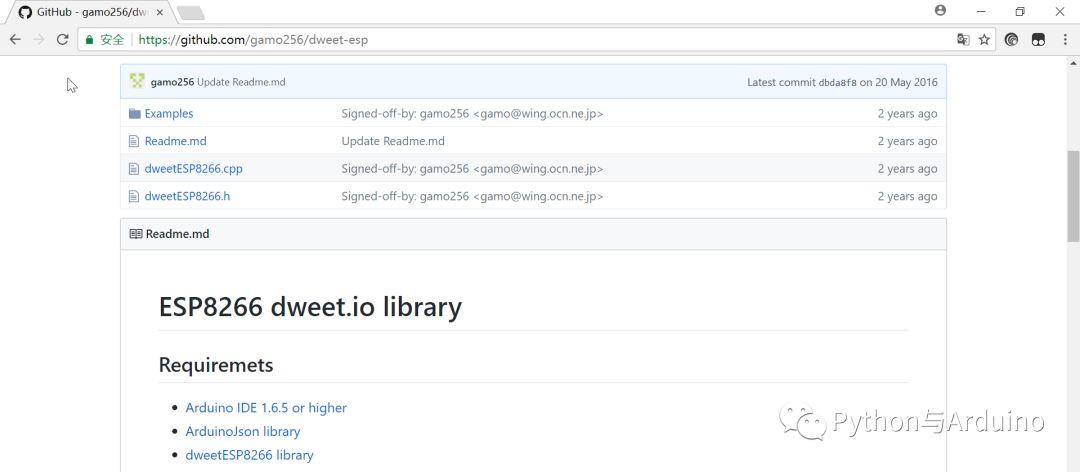This screenshot has height=472, width=1080.
Task: Open dweetESP8266.h file
Action: pos(187,196)
